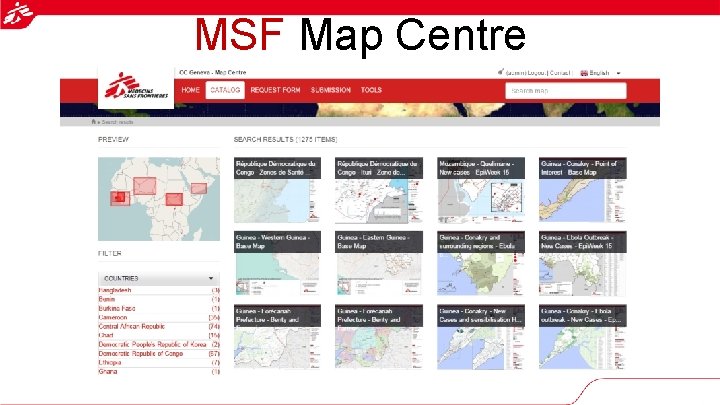The height and width of the screenshot is (405, 720).
Task: Click the UK flag beside the English selector
Action: (584, 73)
